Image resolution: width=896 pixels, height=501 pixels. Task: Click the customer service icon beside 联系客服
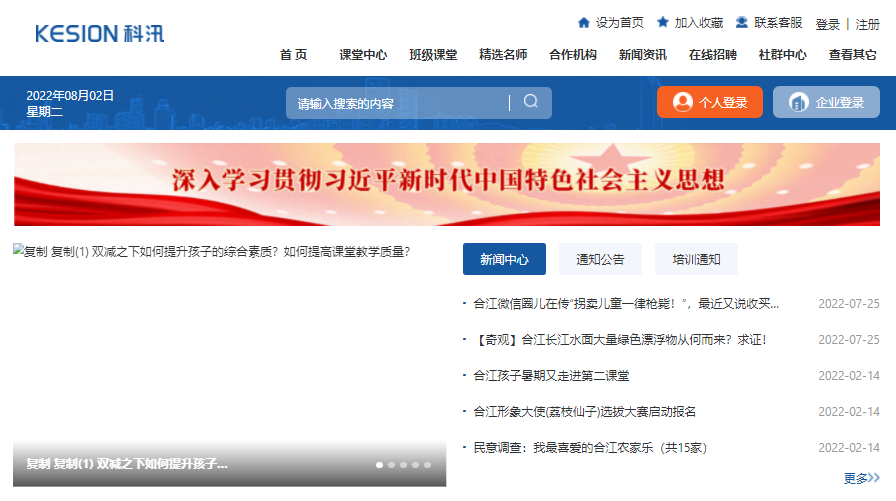point(742,22)
